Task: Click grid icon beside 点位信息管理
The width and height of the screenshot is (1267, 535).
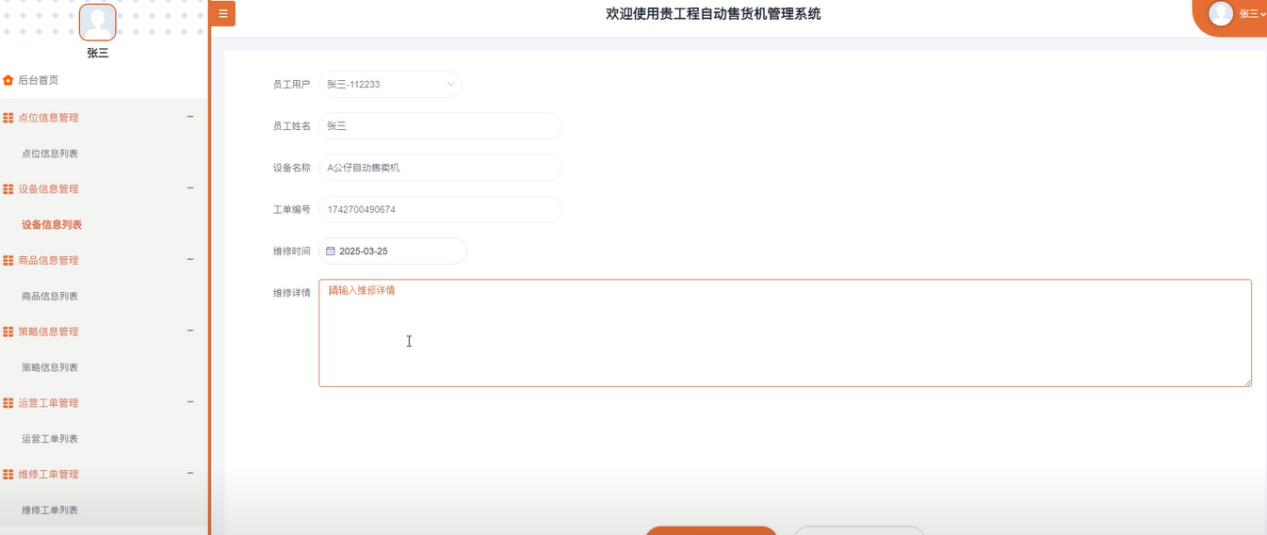Action: coord(8,118)
